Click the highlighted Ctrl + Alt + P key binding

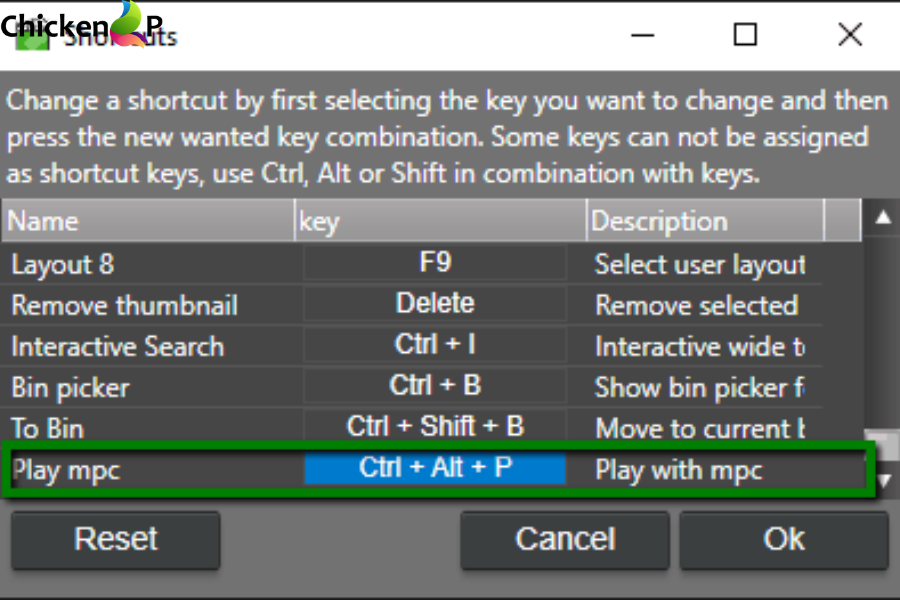pyautogui.click(x=435, y=469)
